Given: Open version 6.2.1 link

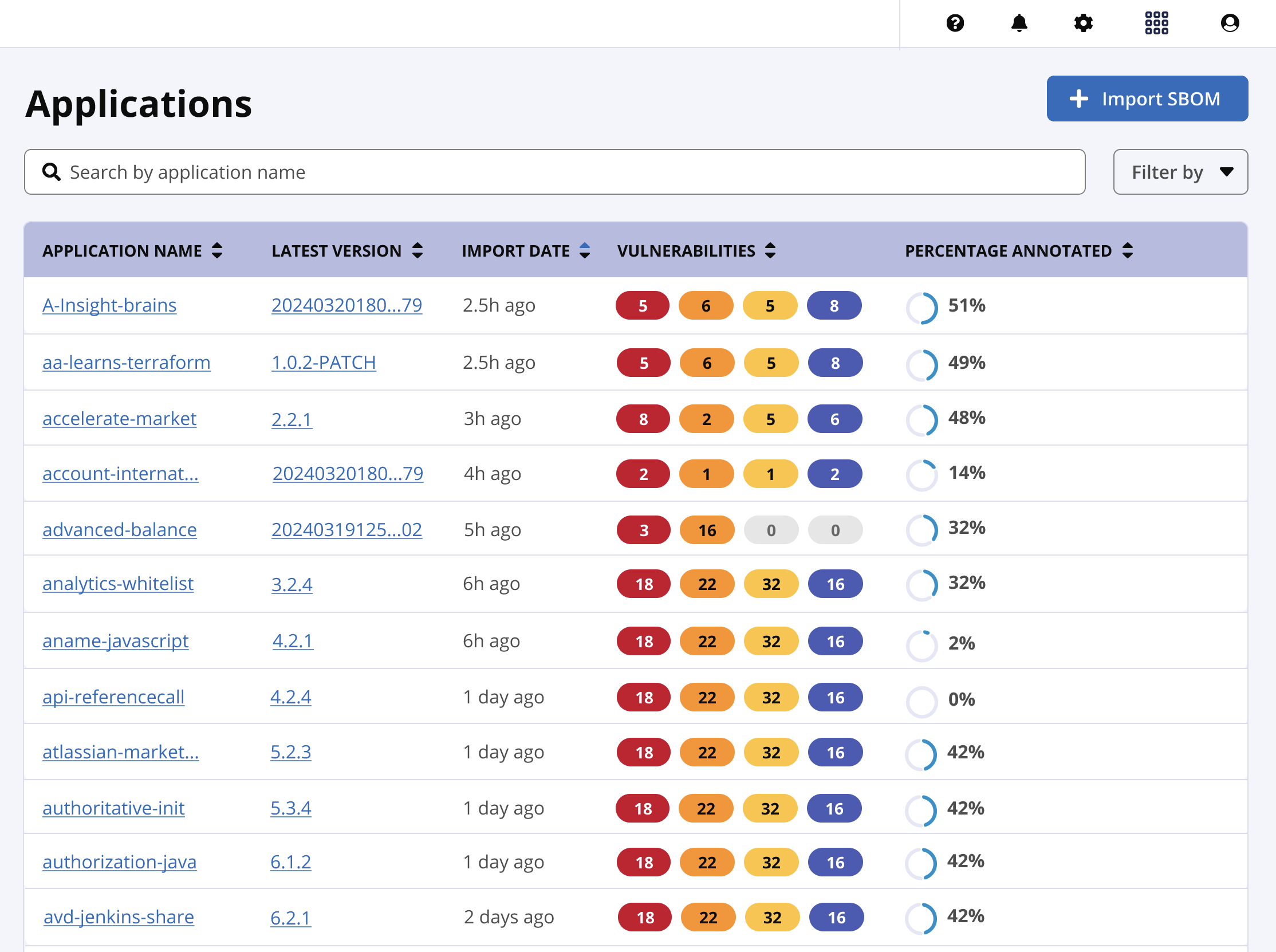Looking at the screenshot, I should coord(290,918).
